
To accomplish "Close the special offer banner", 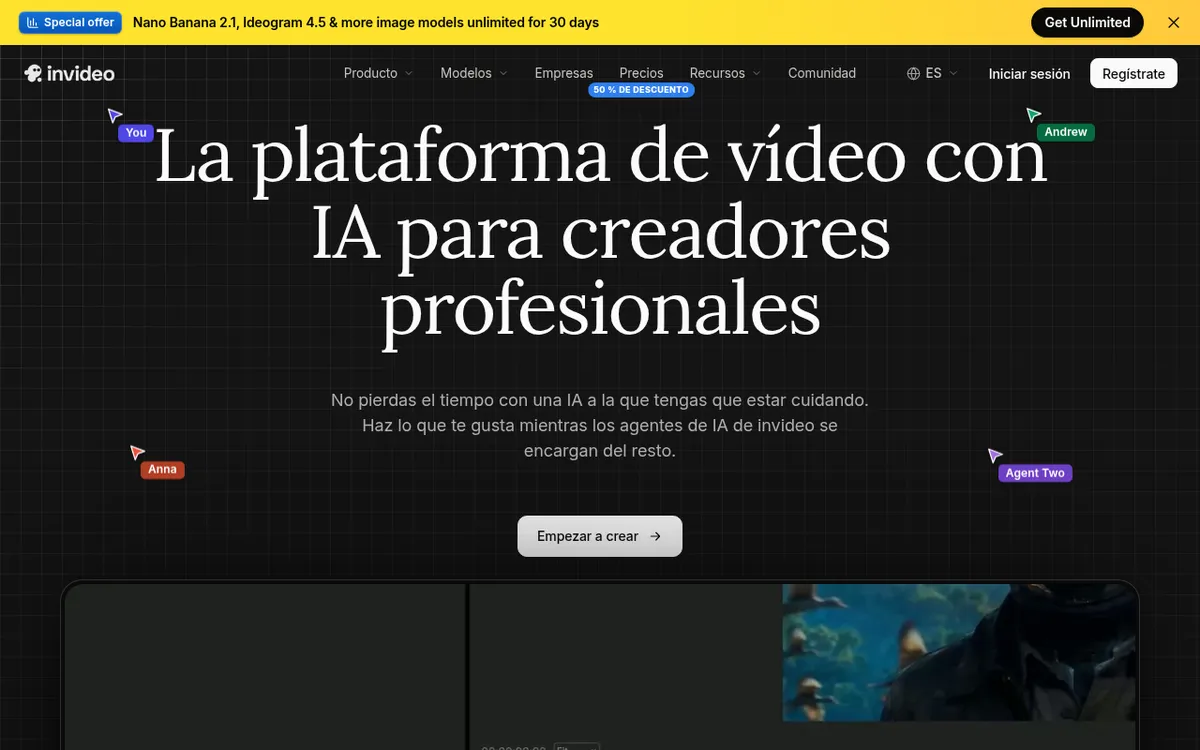I will 1174,22.
